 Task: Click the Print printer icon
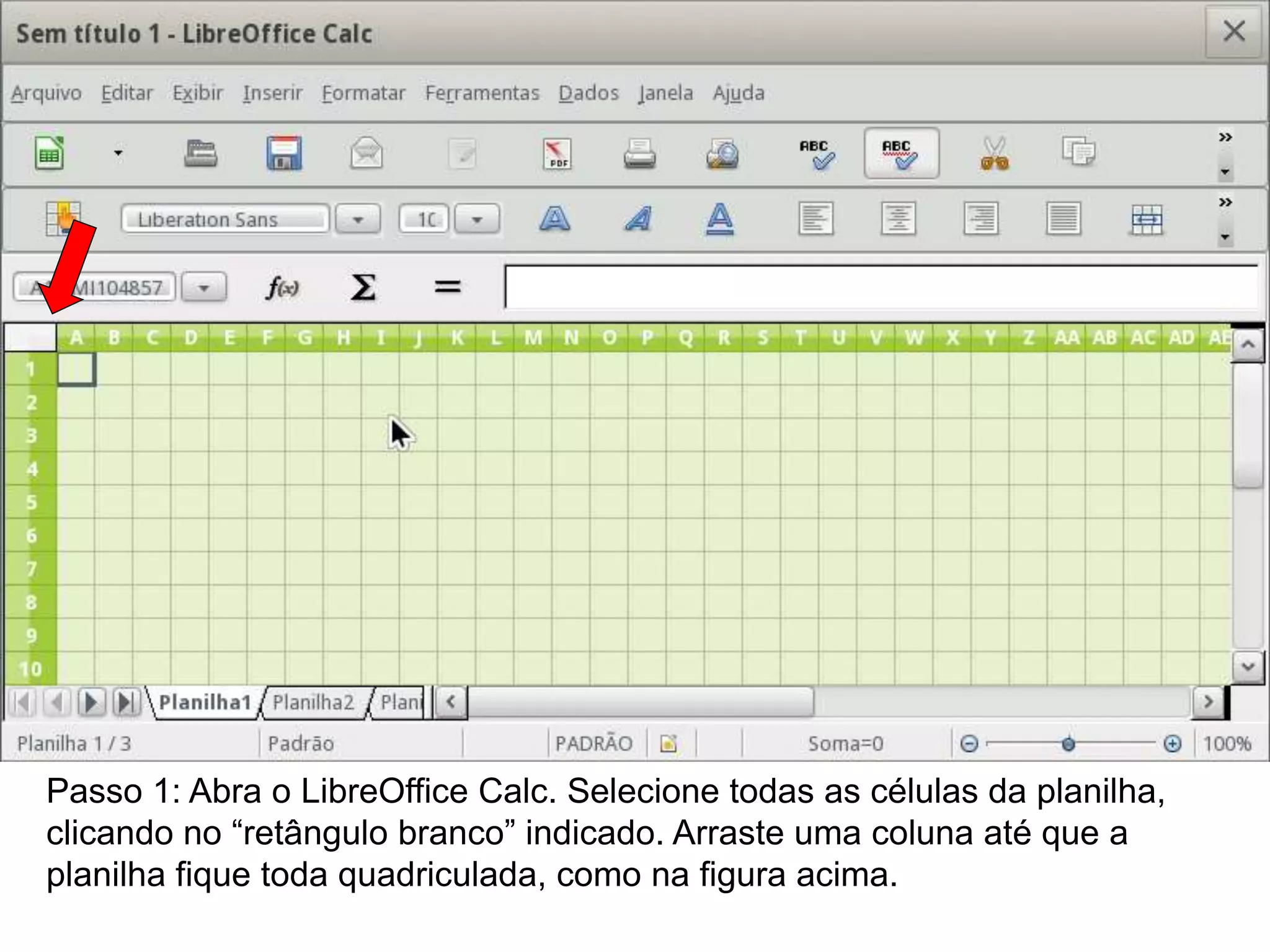[639, 153]
